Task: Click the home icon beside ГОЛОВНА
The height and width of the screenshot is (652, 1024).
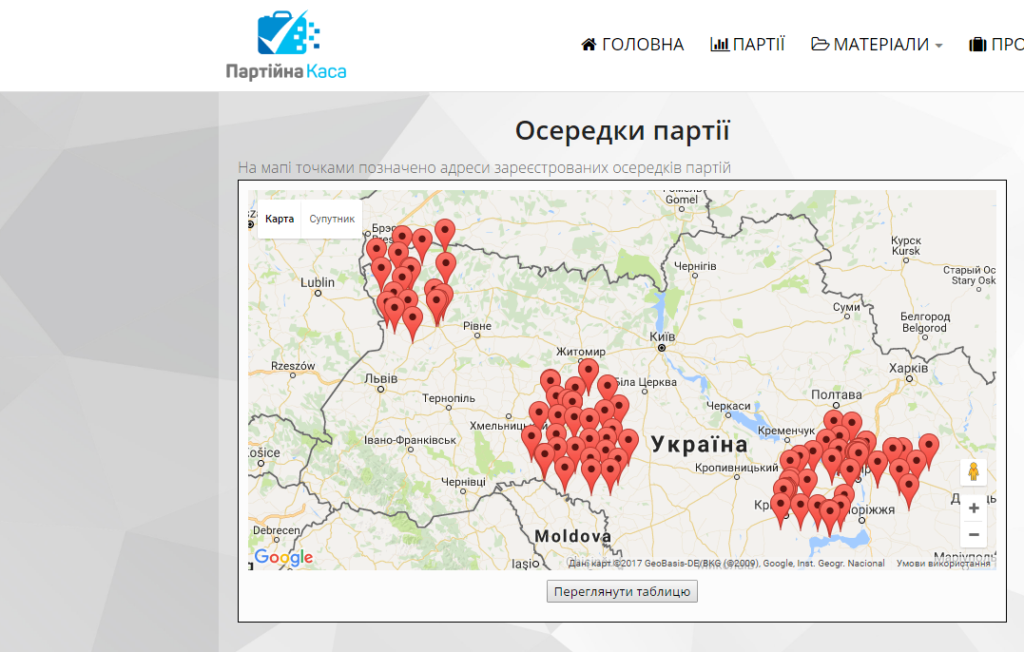Action: (x=589, y=44)
